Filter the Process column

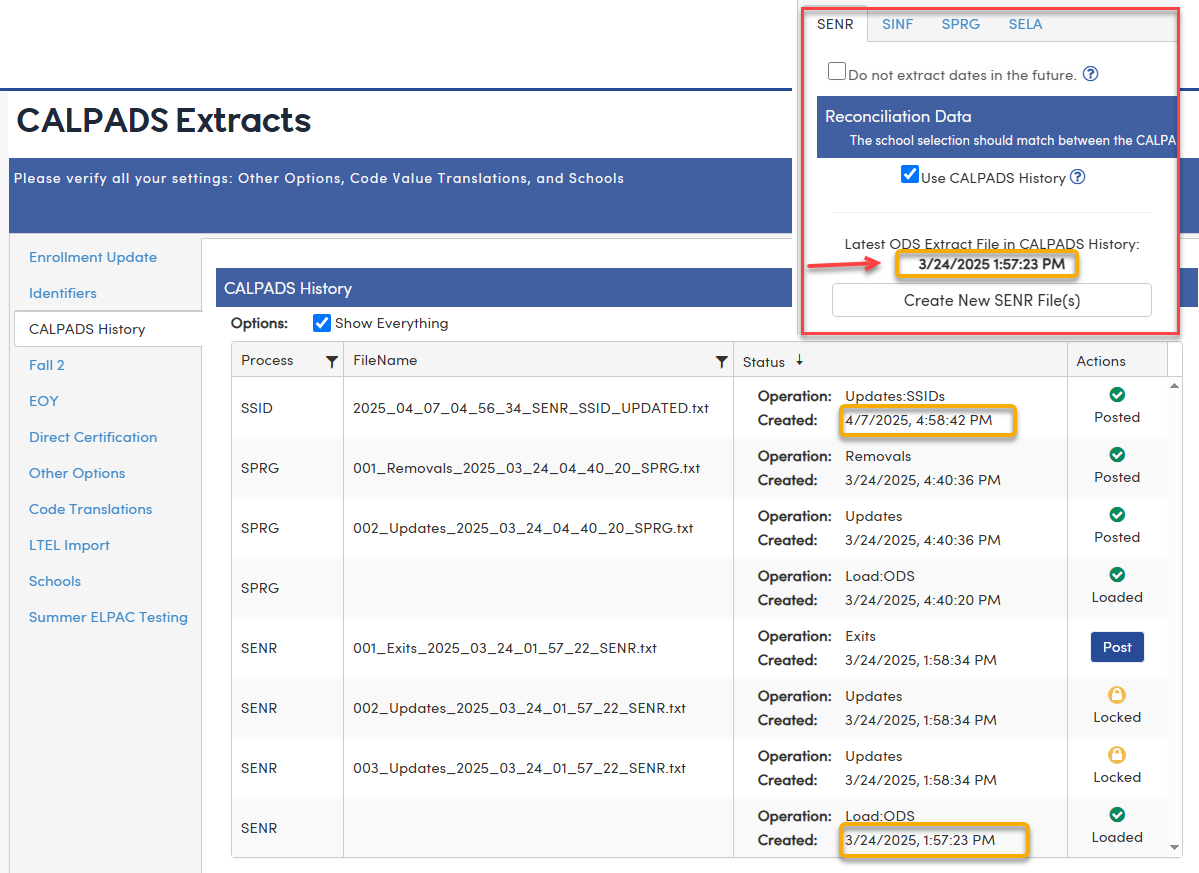click(332, 362)
